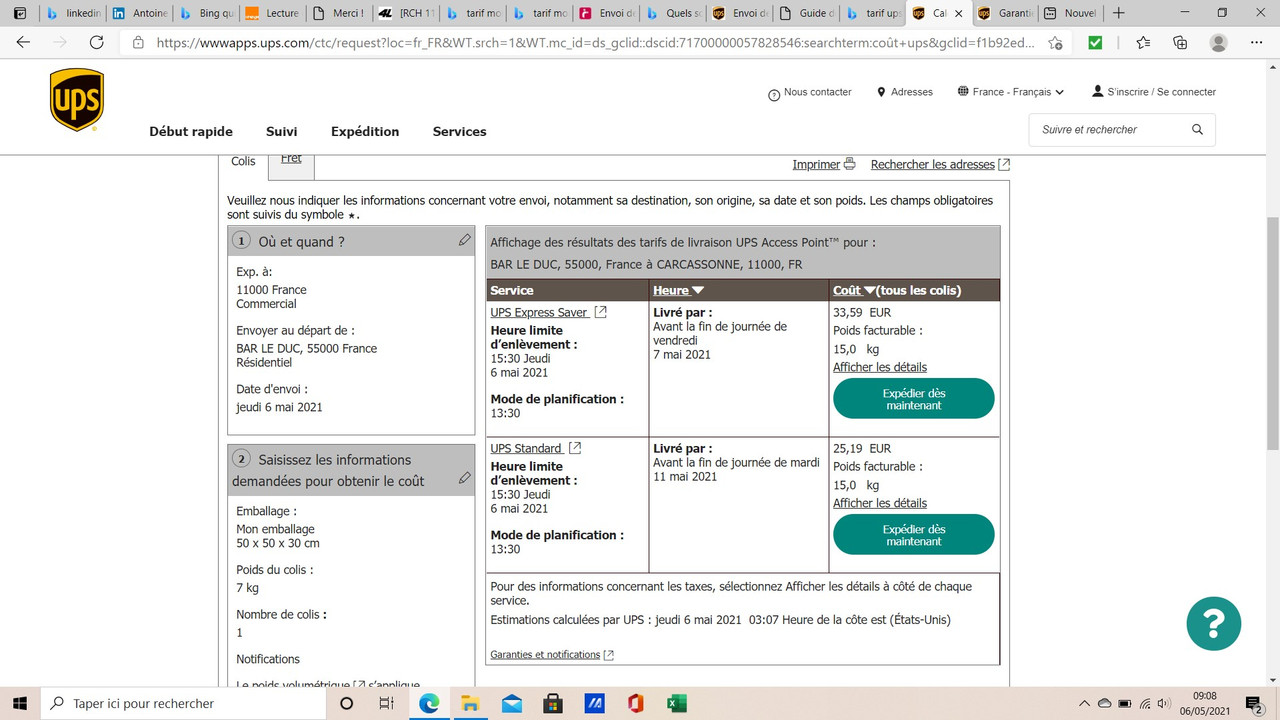Open 'Début rapide' menu
This screenshot has width=1280, height=720.
tap(191, 132)
